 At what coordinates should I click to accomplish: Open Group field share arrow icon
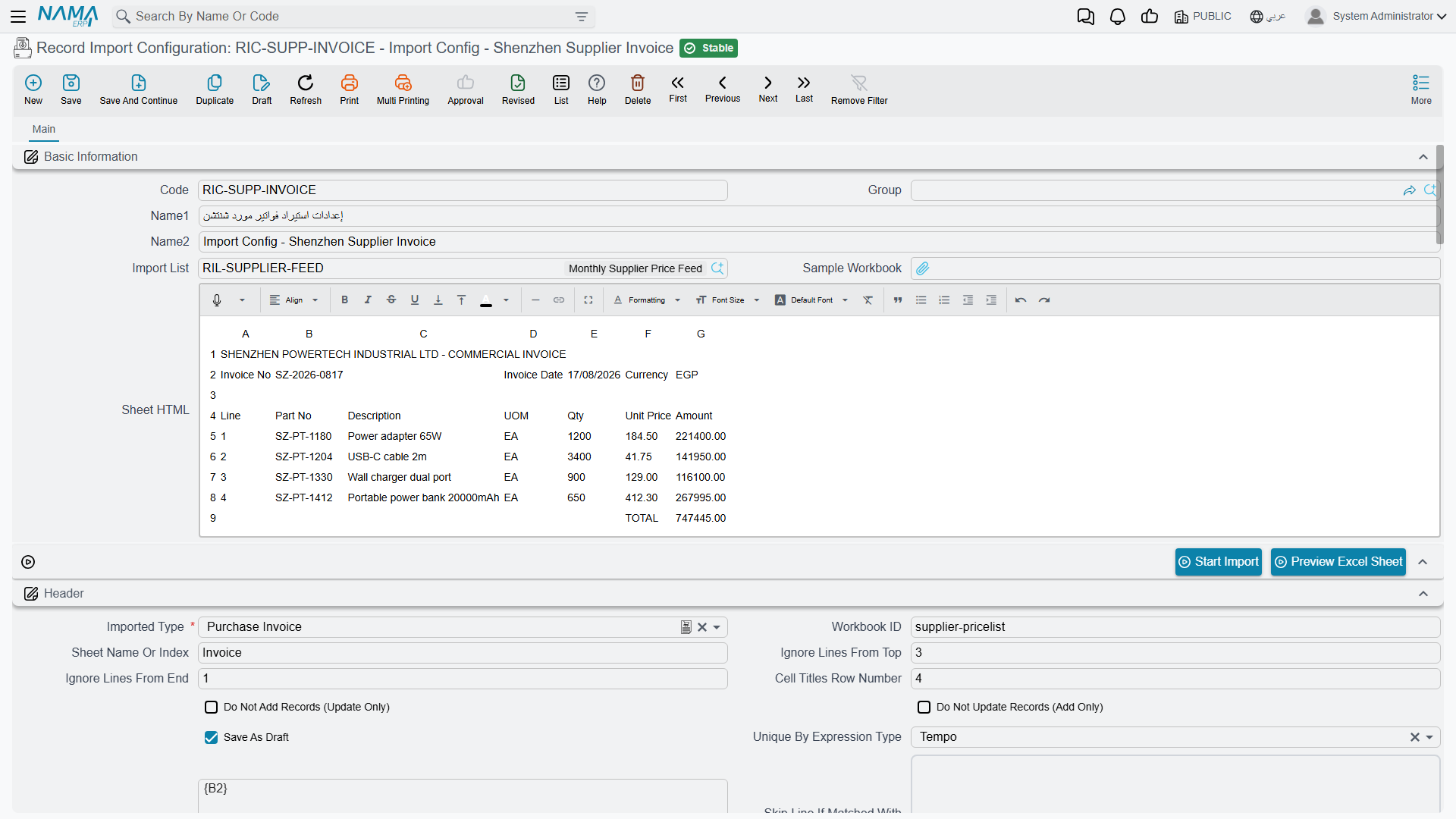(x=1410, y=190)
